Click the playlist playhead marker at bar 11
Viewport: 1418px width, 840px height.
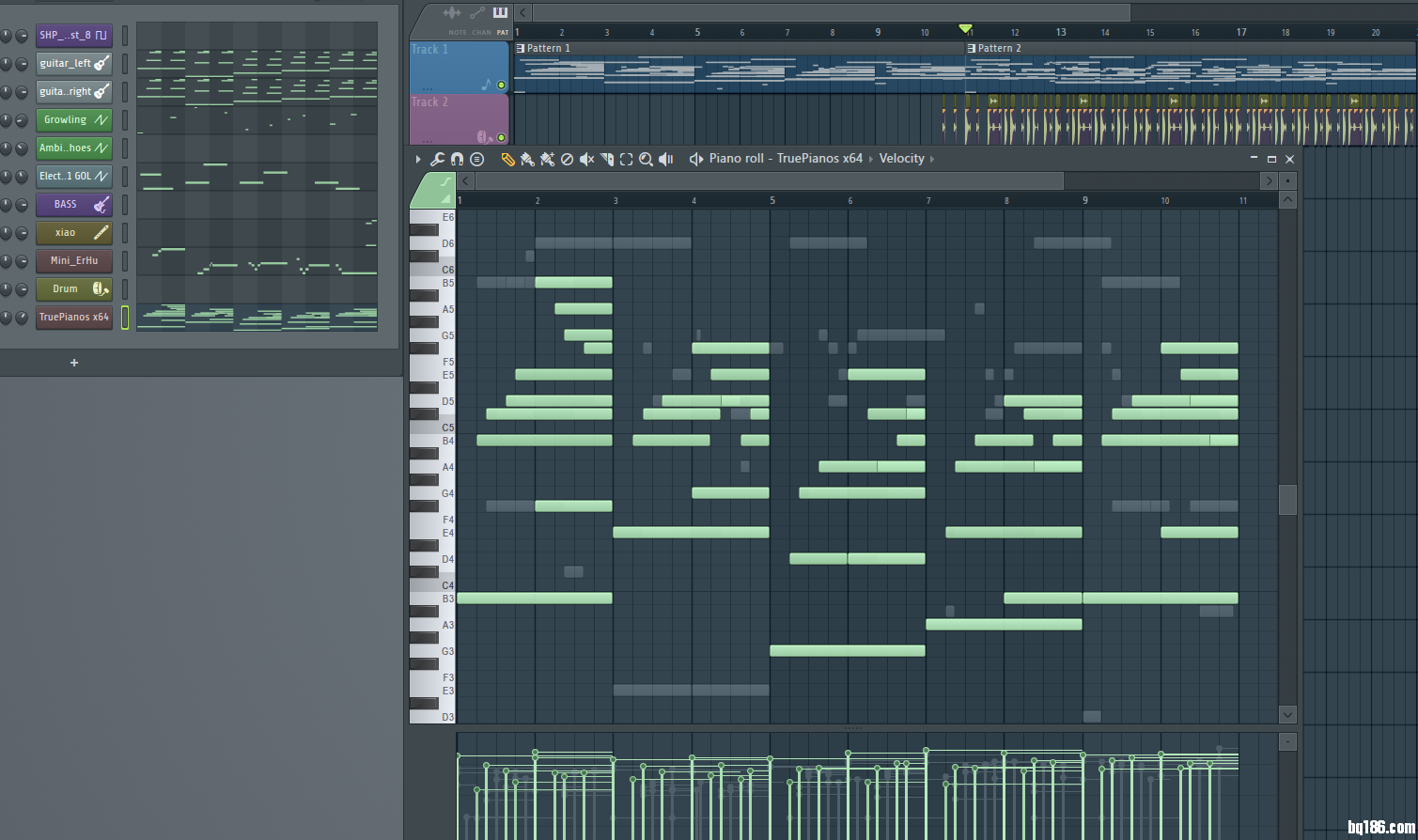coord(965,29)
